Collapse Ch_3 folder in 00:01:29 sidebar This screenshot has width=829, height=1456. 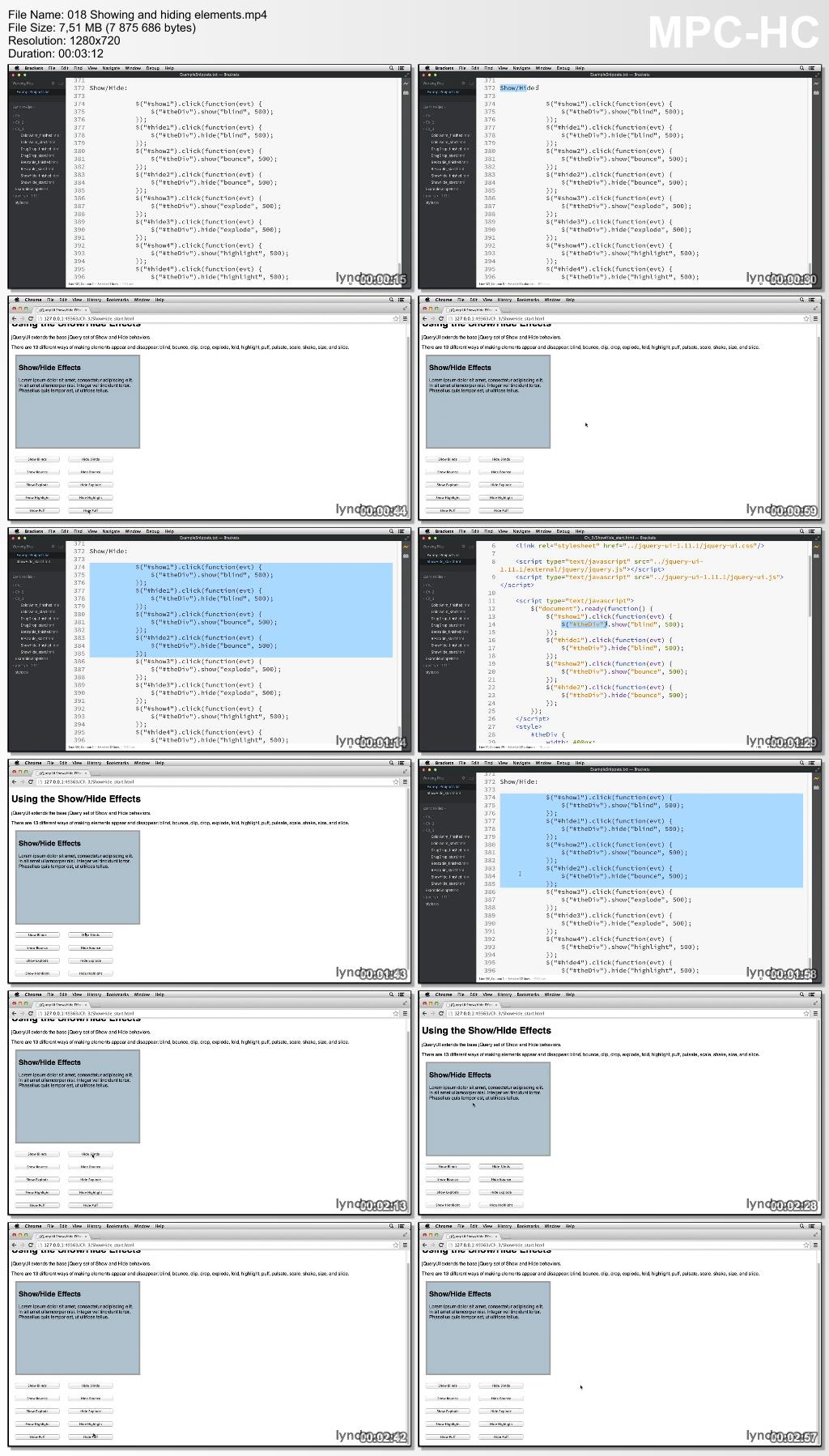pyautogui.click(x=428, y=598)
